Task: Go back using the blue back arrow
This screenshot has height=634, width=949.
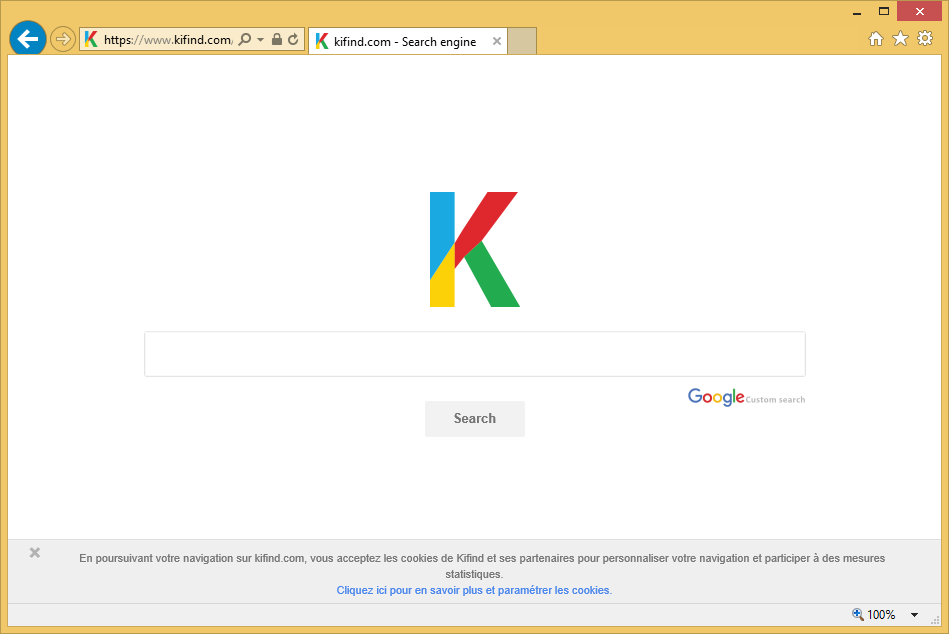Action: (x=27, y=39)
